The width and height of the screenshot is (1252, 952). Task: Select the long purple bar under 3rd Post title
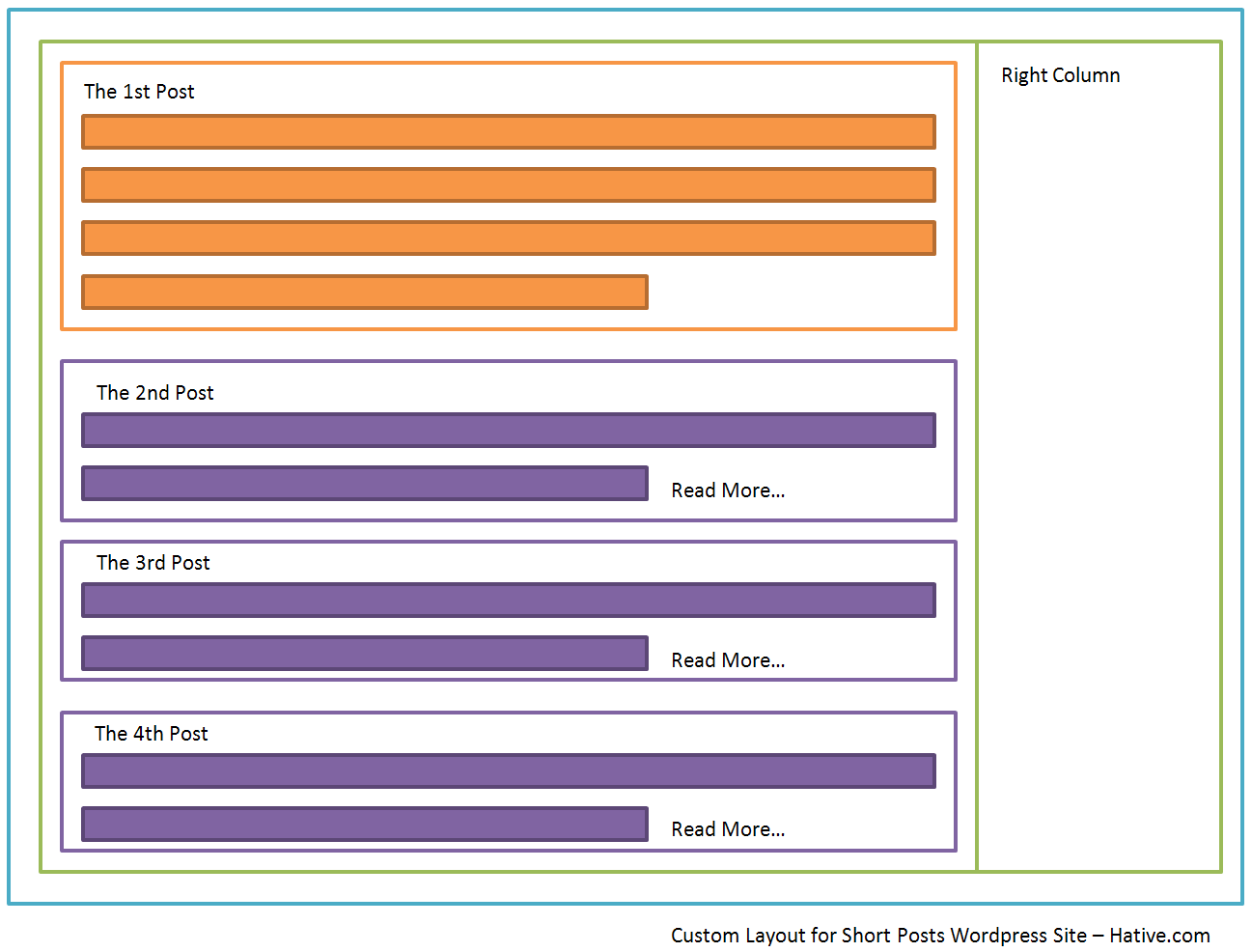click(x=509, y=601)
